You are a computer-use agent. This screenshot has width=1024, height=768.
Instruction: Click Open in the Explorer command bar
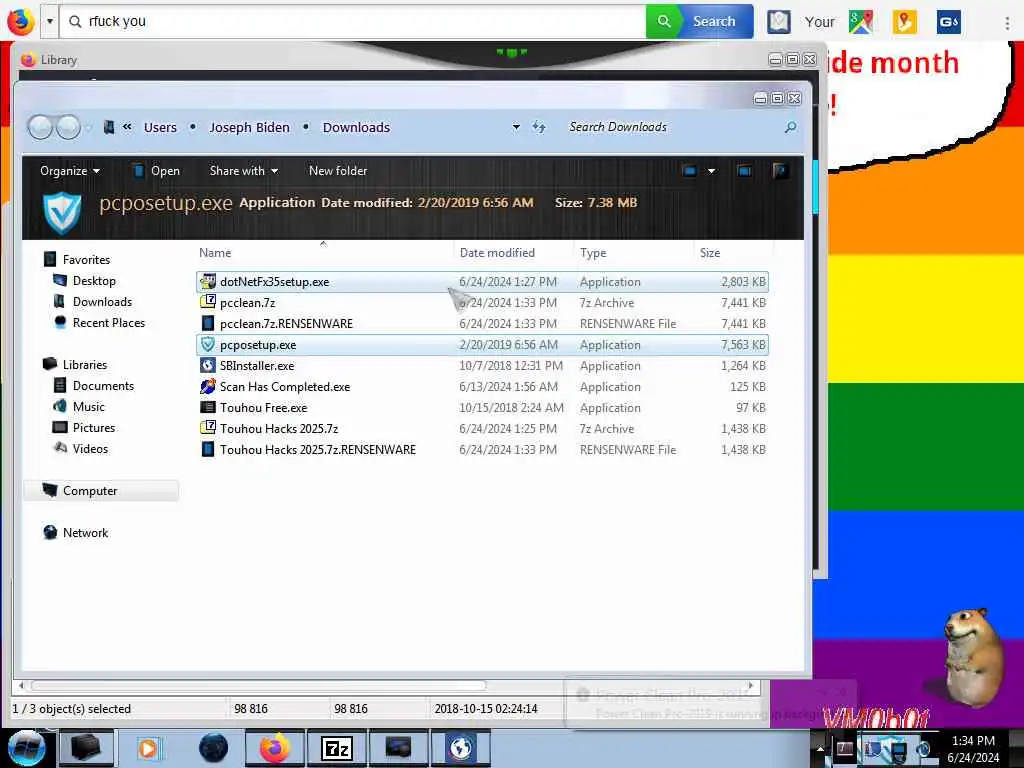(x=156, y=170)
